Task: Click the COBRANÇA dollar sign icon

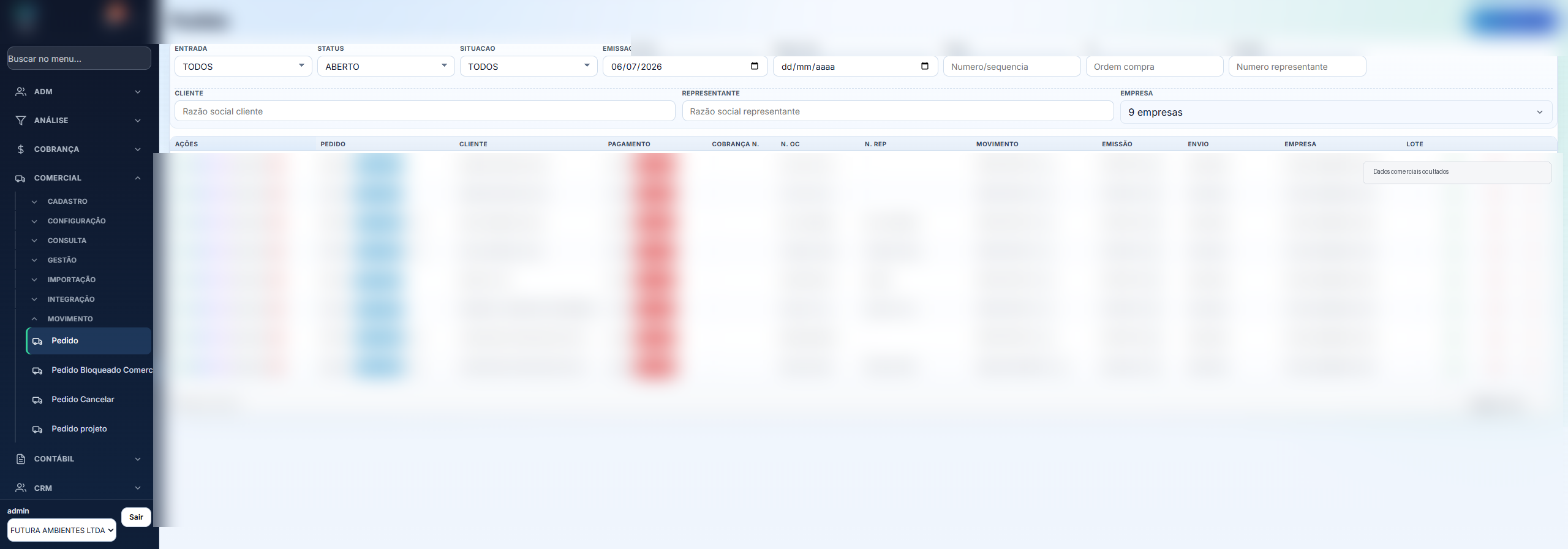Action: pyautogui.click(x=21, y=149)
